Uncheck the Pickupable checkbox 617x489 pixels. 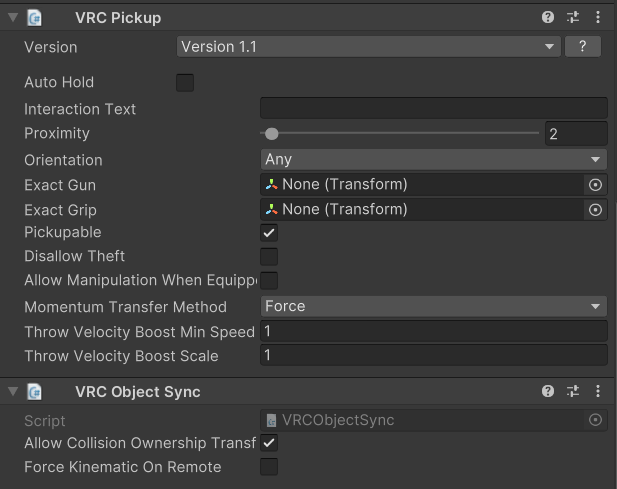tap(269, 233)
